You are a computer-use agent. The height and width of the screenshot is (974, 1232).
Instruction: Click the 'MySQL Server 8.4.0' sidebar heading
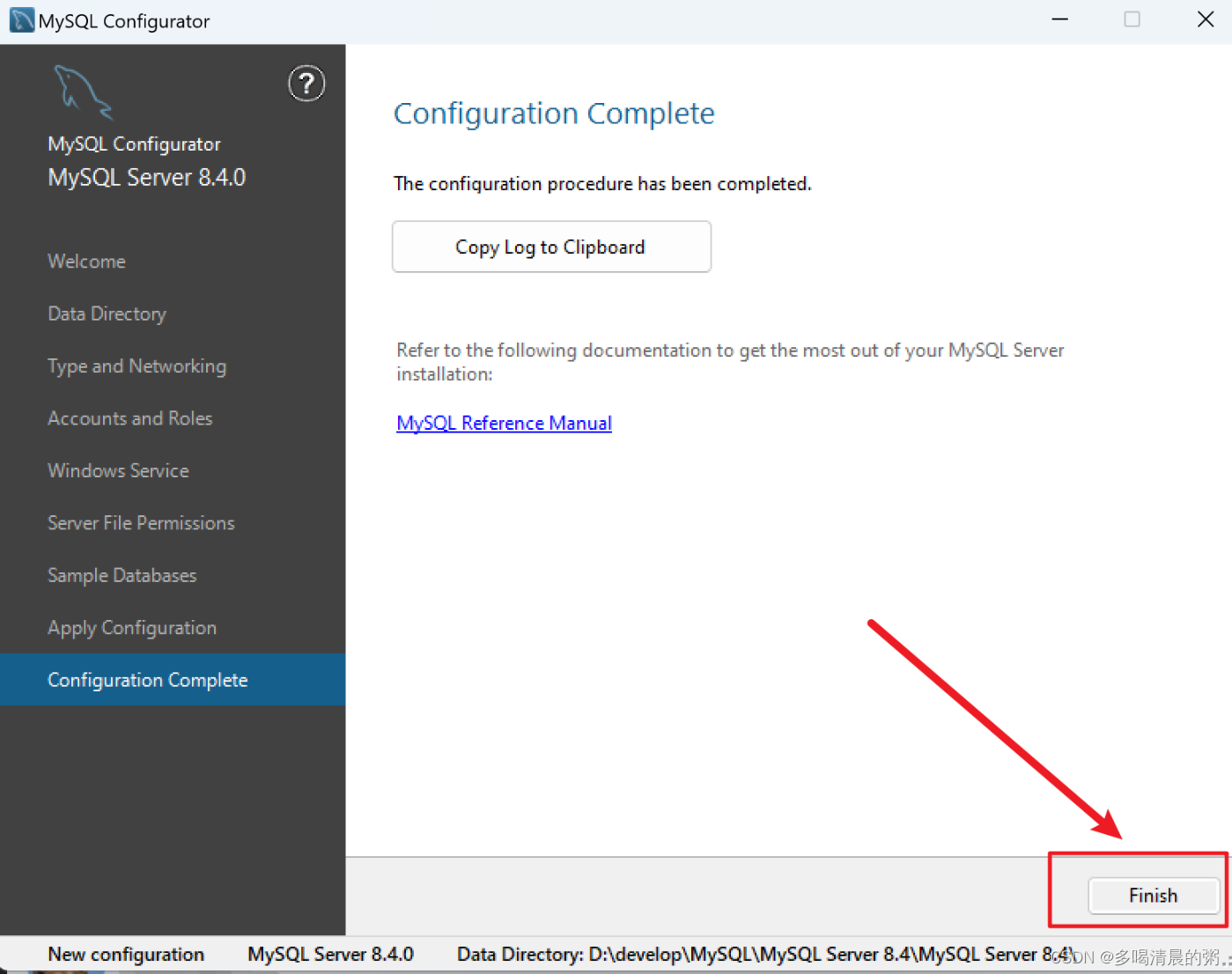tap(146, 177)
